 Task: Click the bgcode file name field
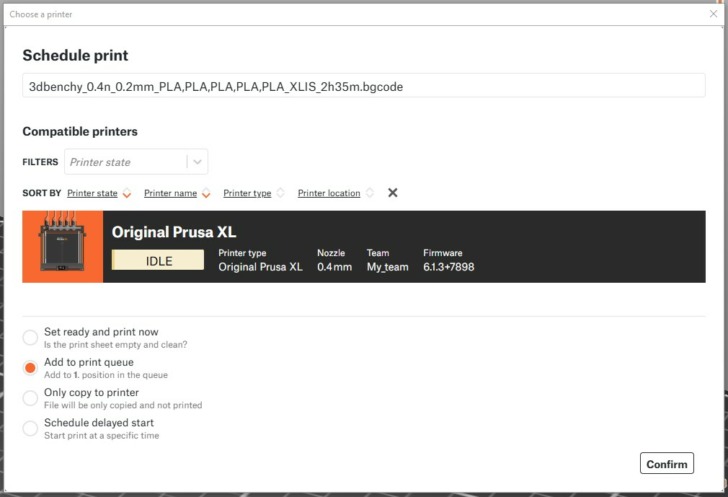363,87
